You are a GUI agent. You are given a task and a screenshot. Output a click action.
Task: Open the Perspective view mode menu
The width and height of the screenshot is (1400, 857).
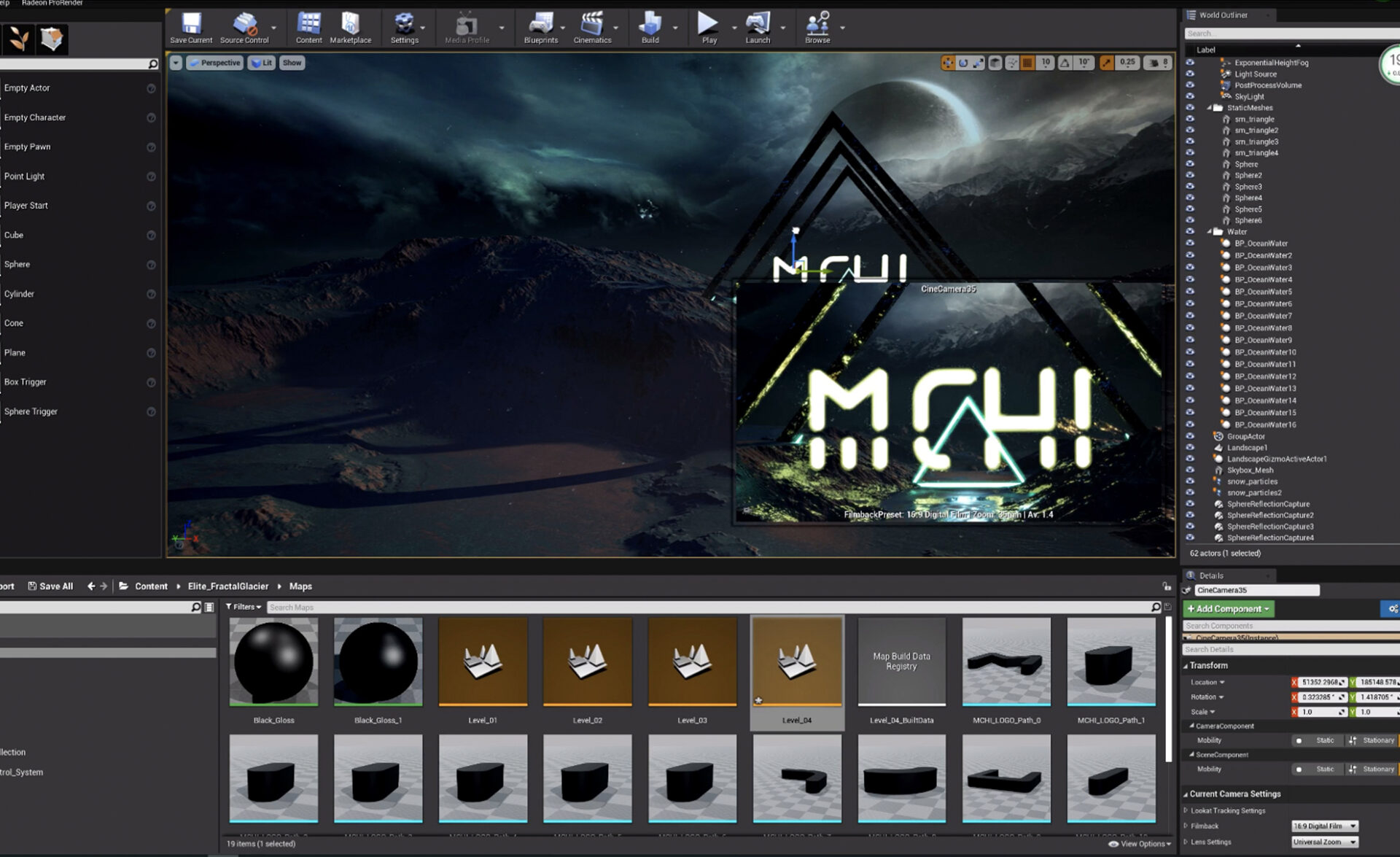coord(214,63)
